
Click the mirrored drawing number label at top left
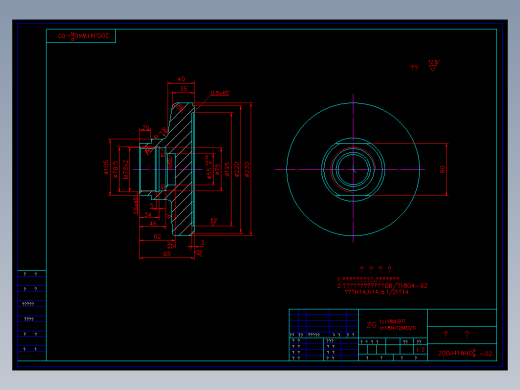click(x=83, y=36)
